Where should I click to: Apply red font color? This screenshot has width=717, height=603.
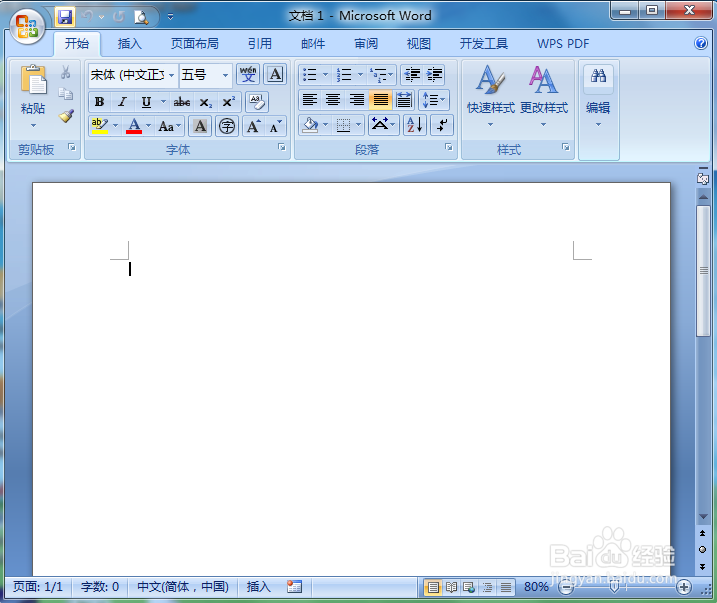pos(134,126)
